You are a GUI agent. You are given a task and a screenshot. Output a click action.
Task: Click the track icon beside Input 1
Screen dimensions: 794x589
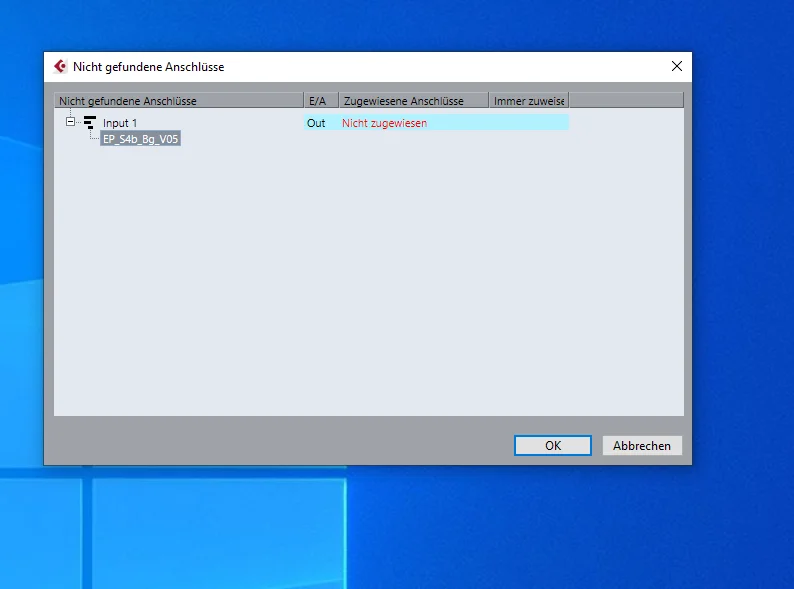90,122
